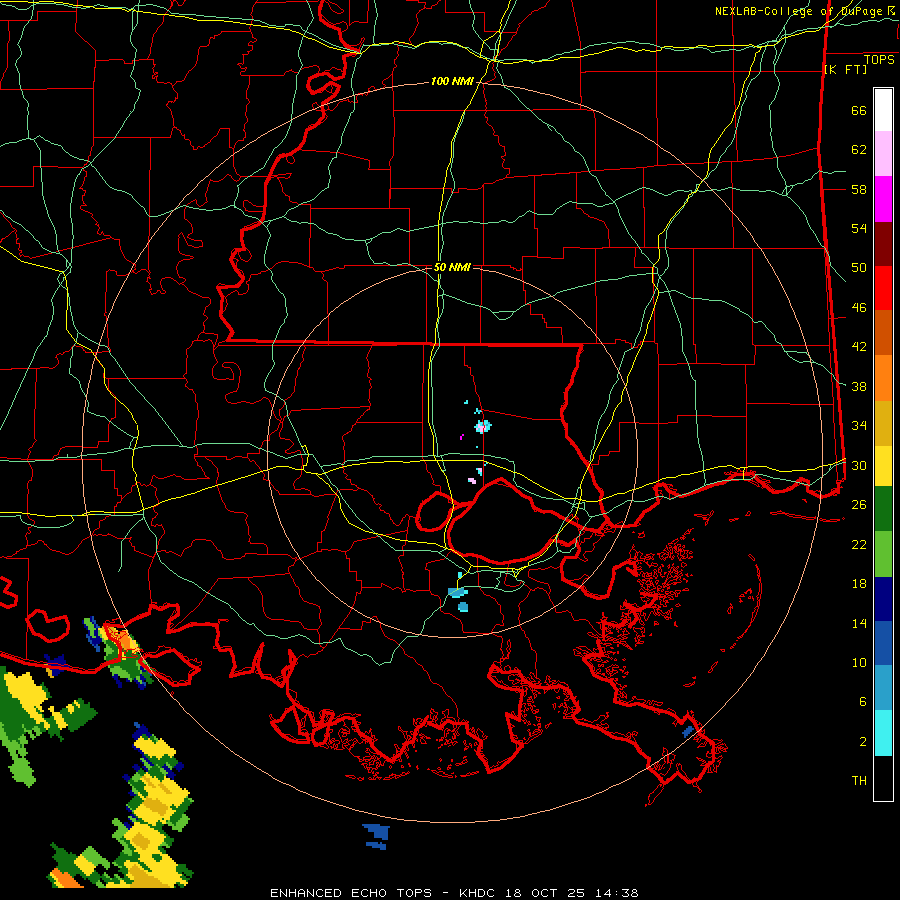Click the "TOPS" legend title
900x900 pixels.
[879, 59]
